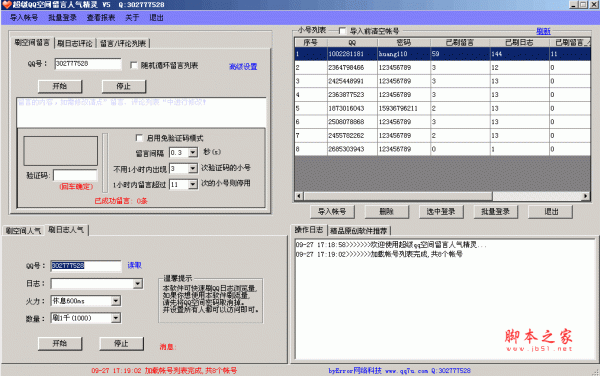The width and height of the screenshot is (600, 376).
Task: Switch to the 操作日志 tab
Action: (x=308, y=230)
